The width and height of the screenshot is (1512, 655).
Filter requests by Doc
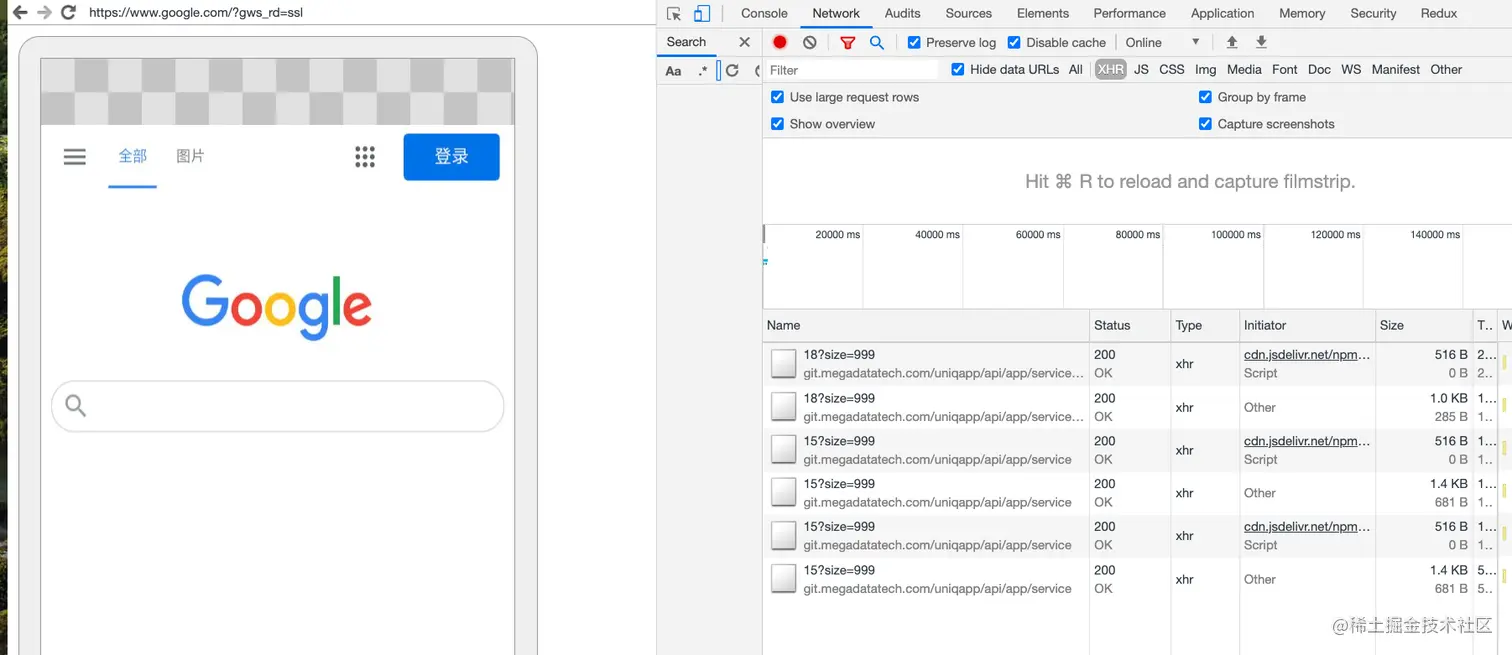[1319, 69]
